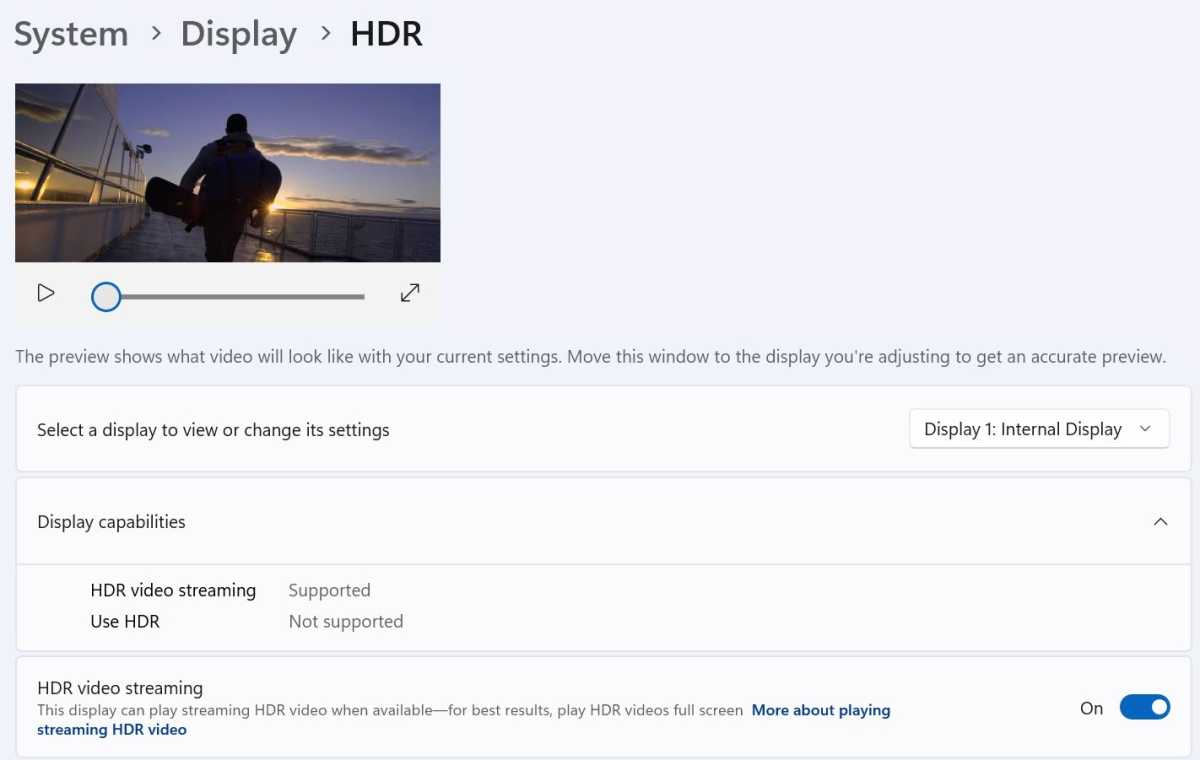This screenshot has width=1200, height=760.
Task: Turn off the HDR video streaming toggle
Action: pyautogui.click(x=1145, y=708)
